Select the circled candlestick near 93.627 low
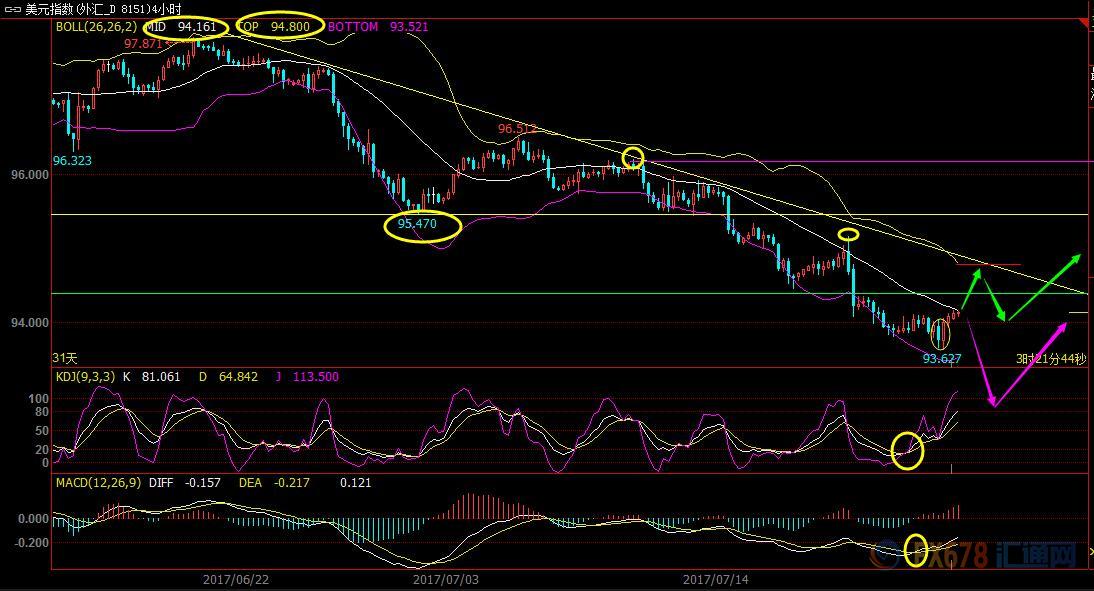This screenshot has height=591, width=1094. click(940, 334)
